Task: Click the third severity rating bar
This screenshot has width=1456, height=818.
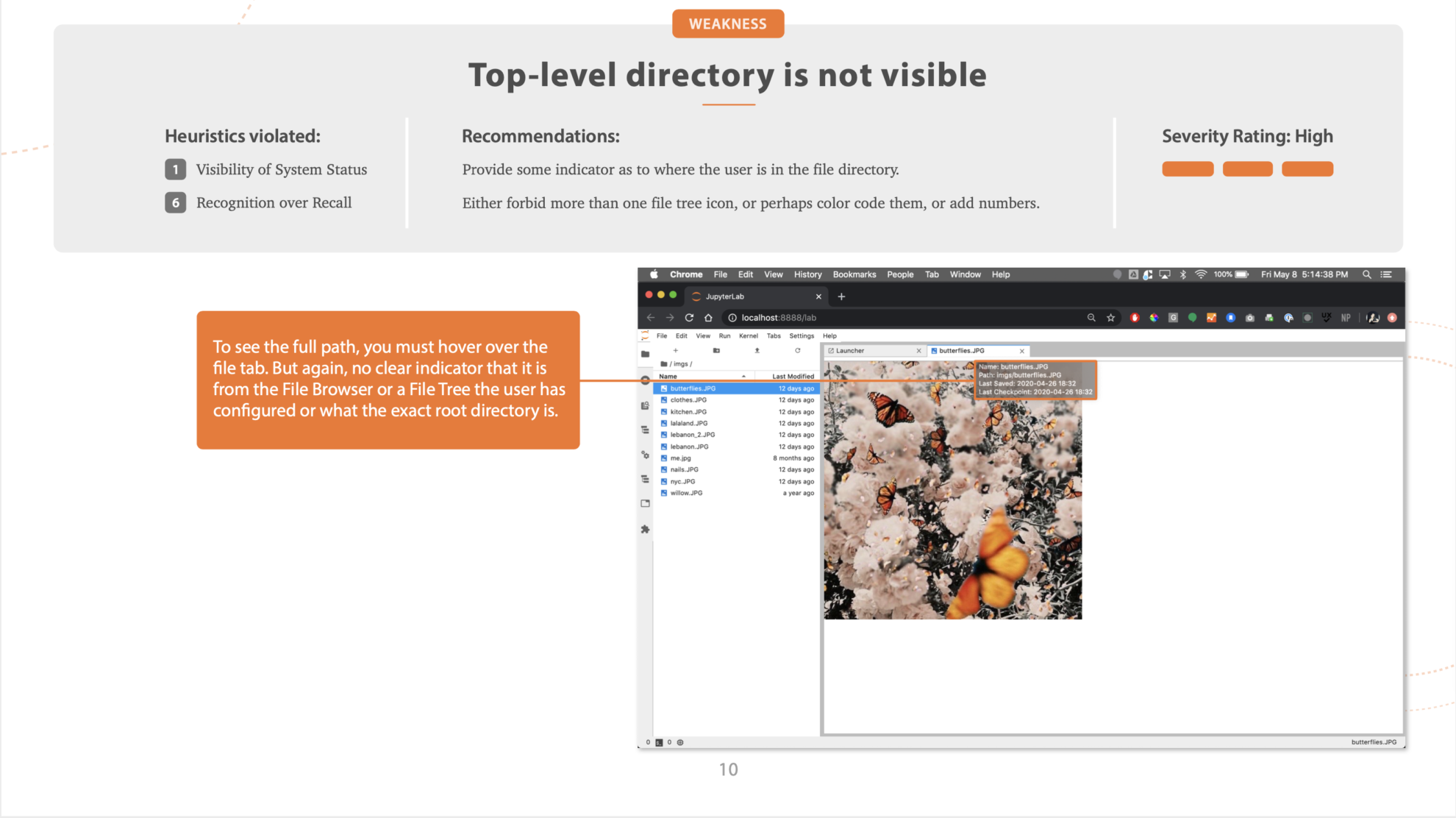Action: point(1307,168)
